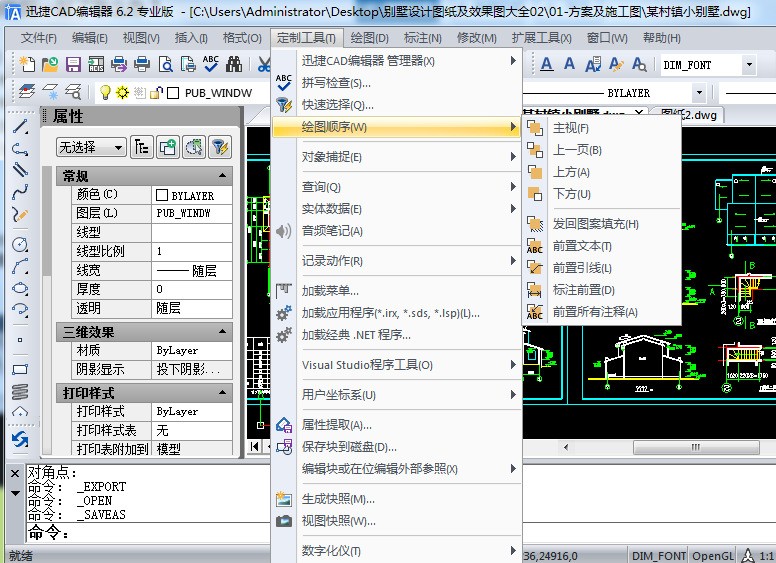Image resolution: width=776 pixels, height=563 pixels.
Task: Toggle the layer lock padlock icon
Action: coord(156,93)
